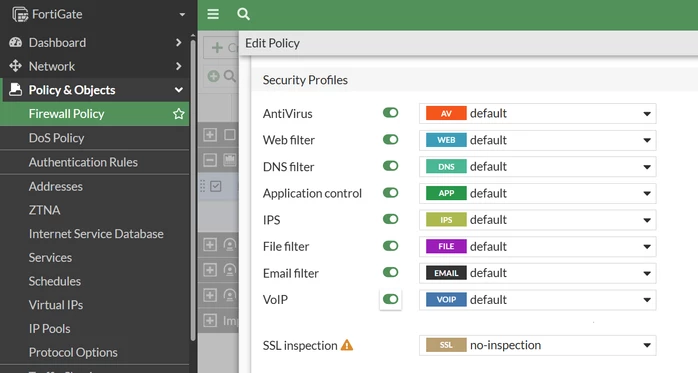The width and height of the screenshot is (698, 373).
Task: Toggle the VoIP switch
Action: 390,299
